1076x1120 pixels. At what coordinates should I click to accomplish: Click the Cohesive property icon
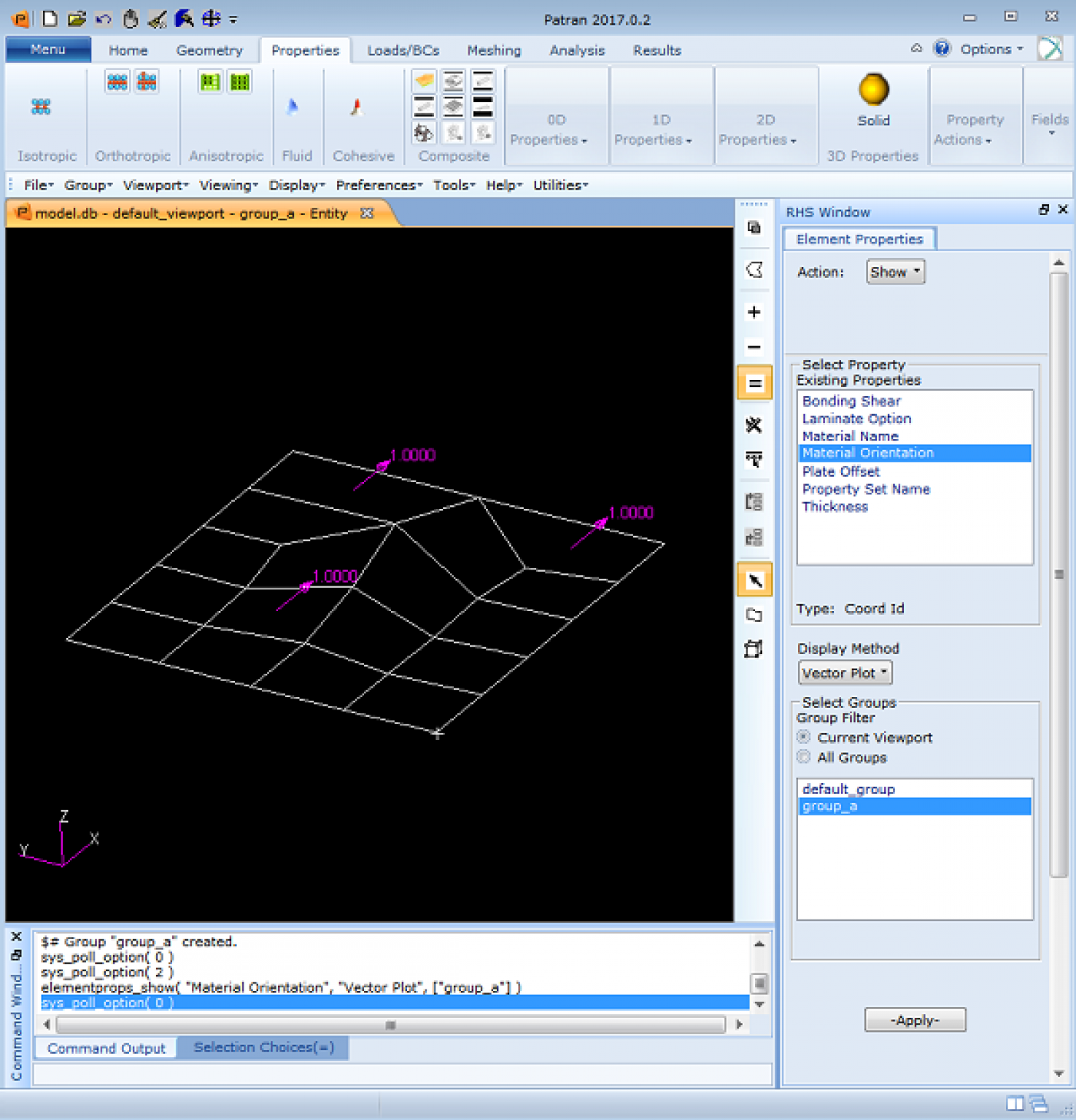click(x=357, y=106)
